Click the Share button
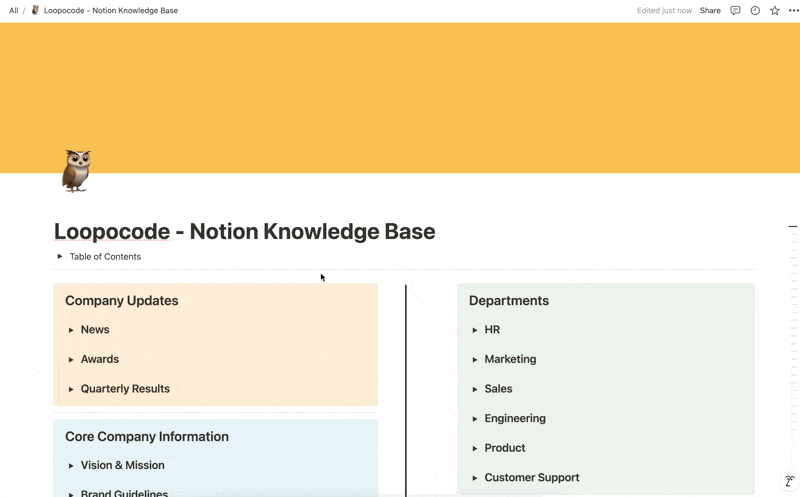Screen dimensions: 800x497 (x=710, y=10)
